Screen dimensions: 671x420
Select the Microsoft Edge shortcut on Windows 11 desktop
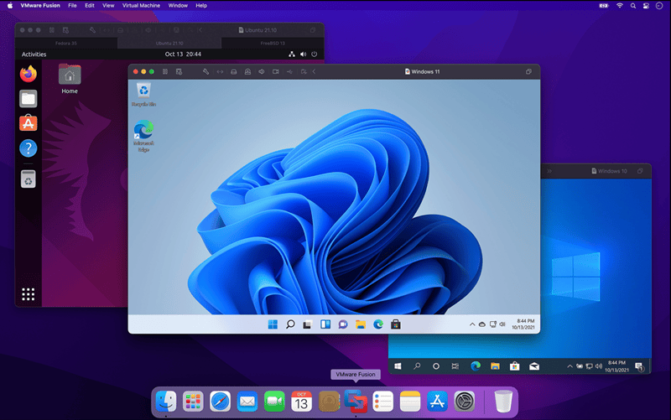pos(144,136)
